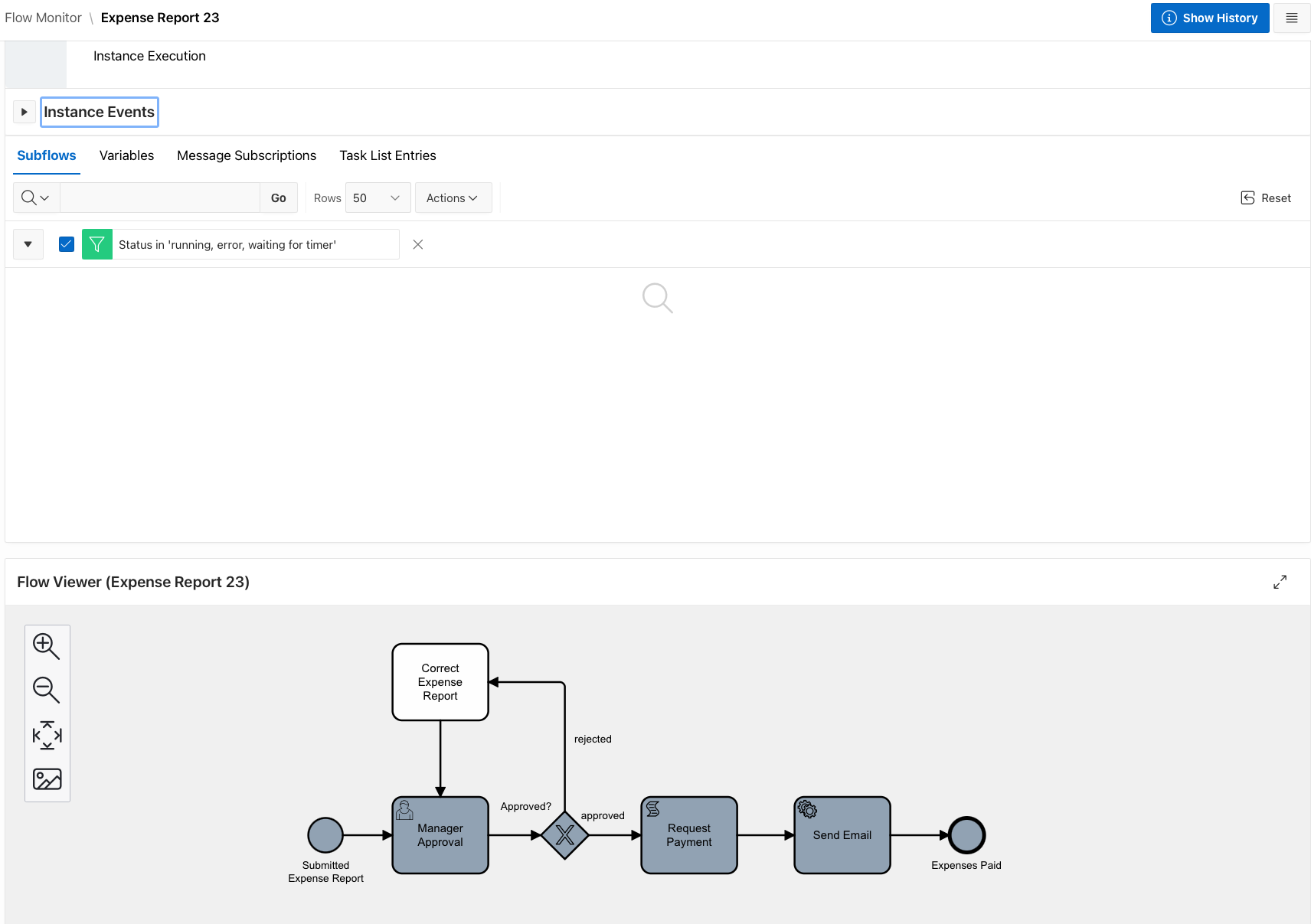Expand the filter details disclosure triangle
This screenshot has height=924, width=1311.
point(28,244)
